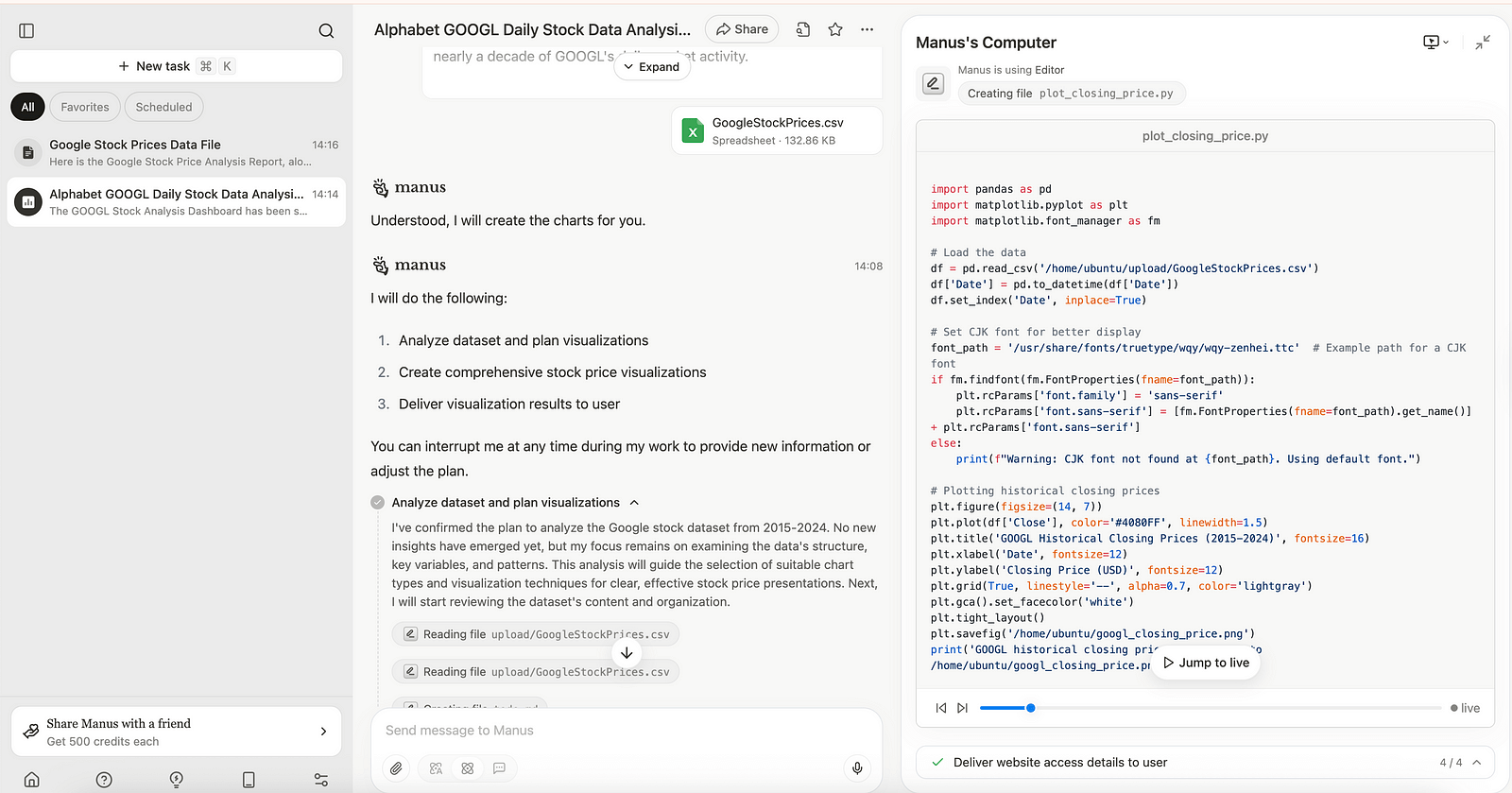
Task: Open GoogleStockPrices.csv attachment
Action: tap(777, 130)
